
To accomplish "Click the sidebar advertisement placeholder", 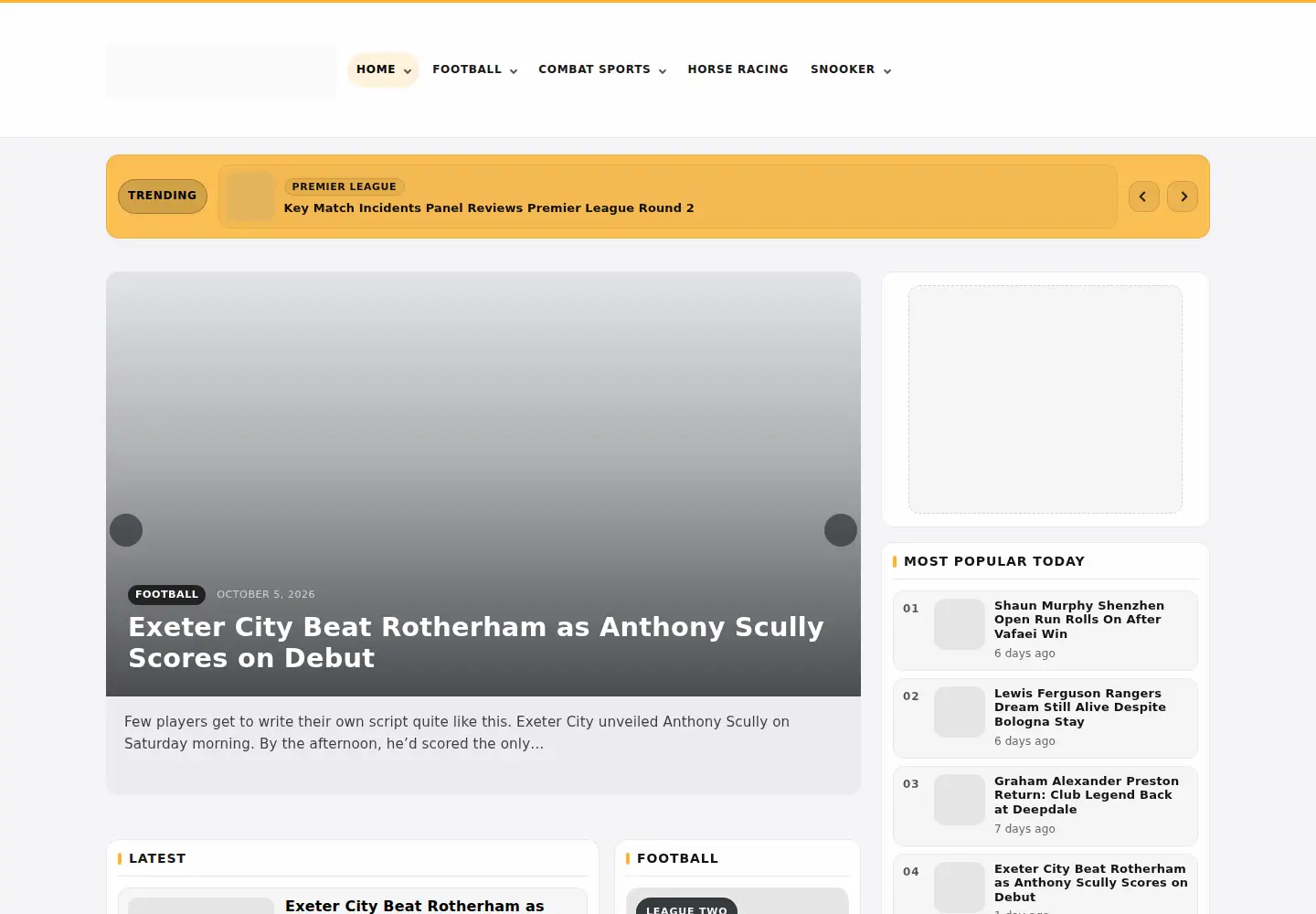I will coord(1045,399).
